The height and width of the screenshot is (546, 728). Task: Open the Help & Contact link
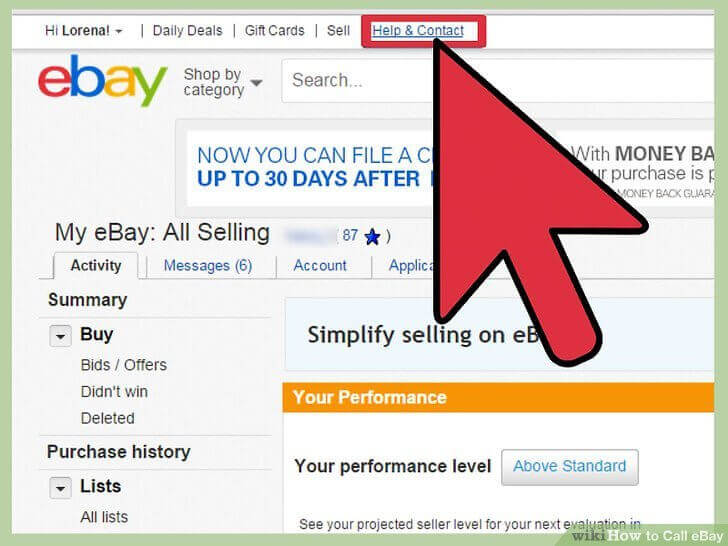418,31
